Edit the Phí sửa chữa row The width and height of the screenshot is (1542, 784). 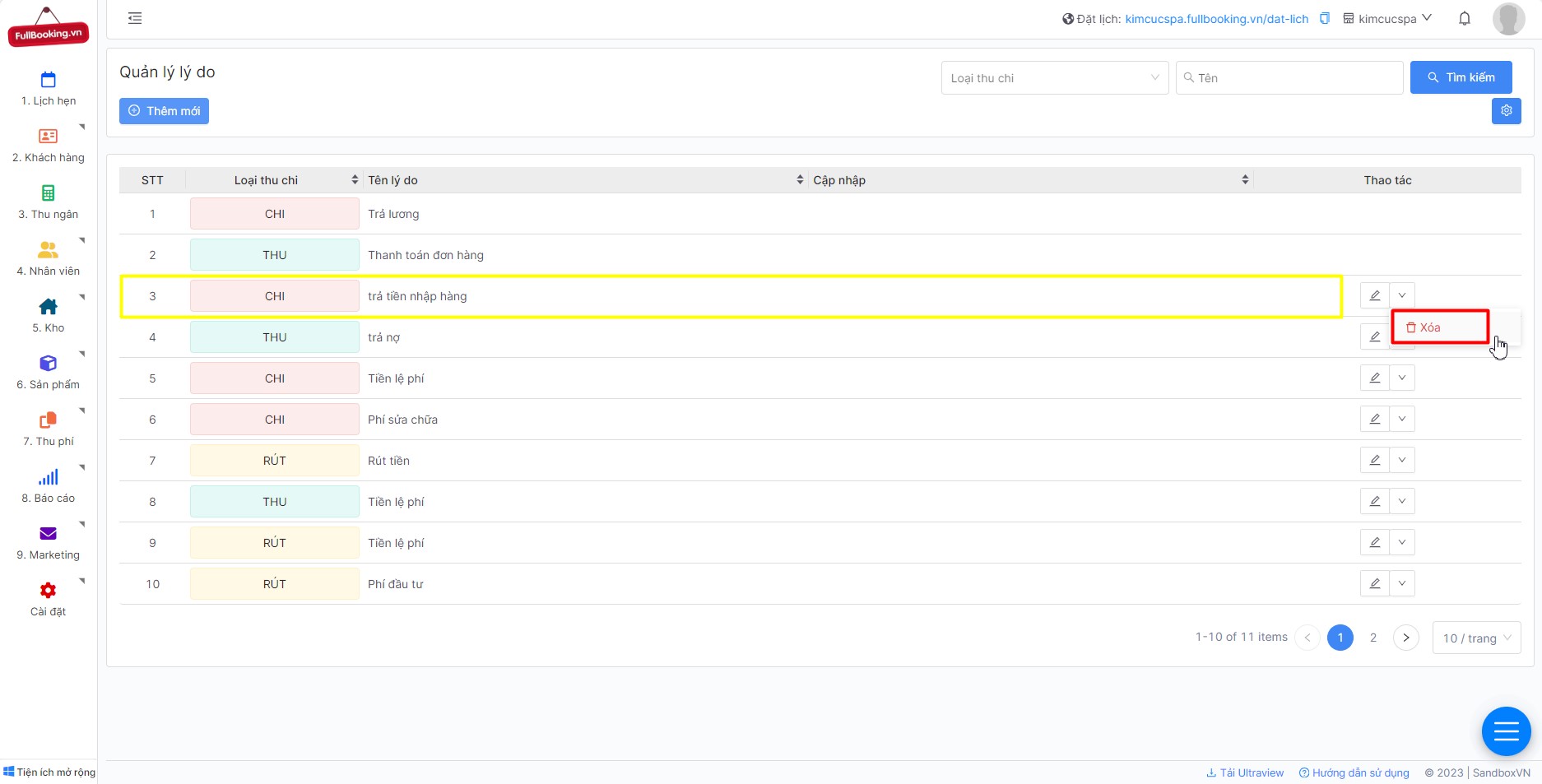point(1374,420)
